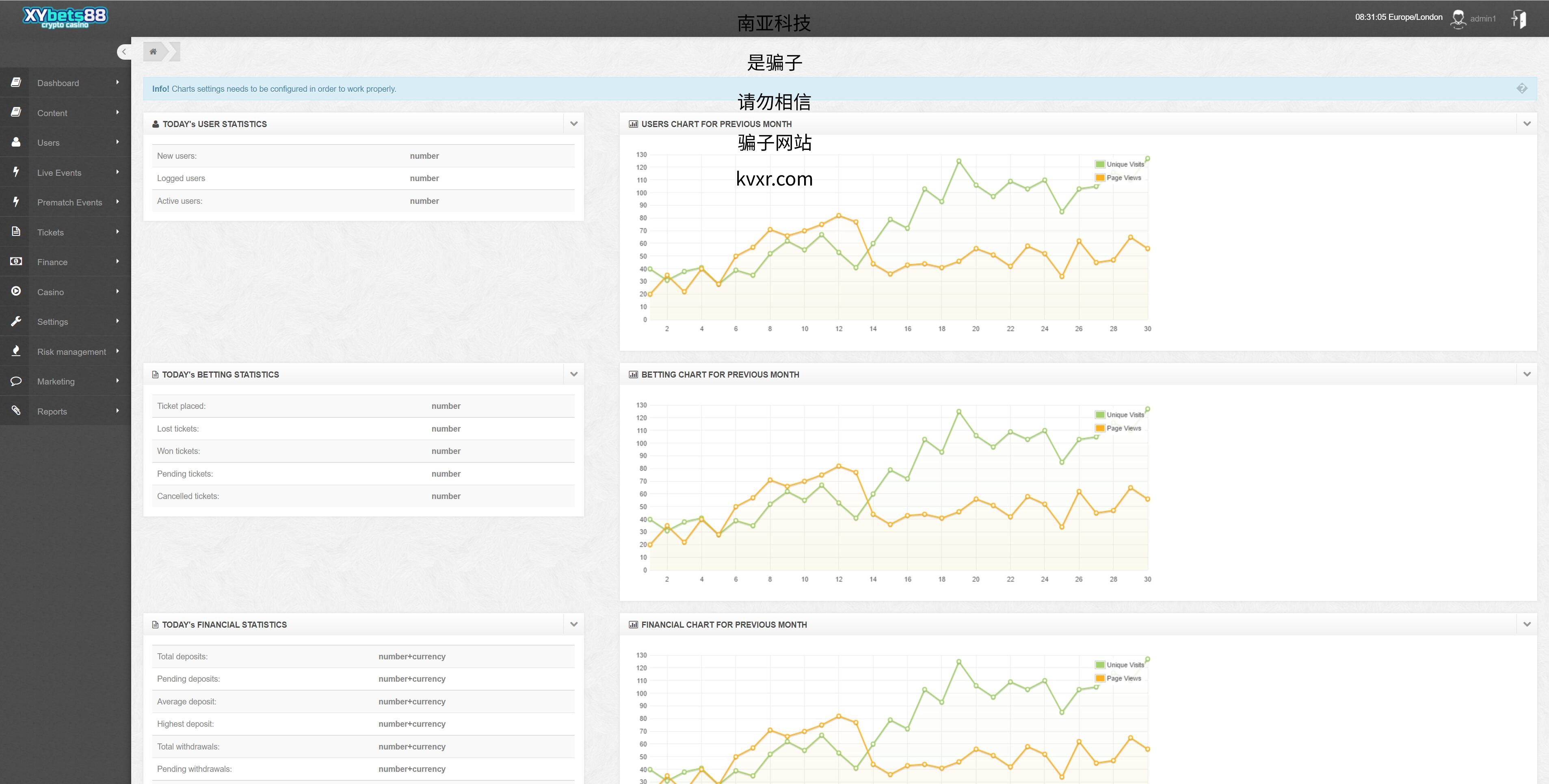The height and width of the screenshot is (784, 1549).
Task: Click the Marketing speech bubble icon
Action: click(x=16, y=380)
